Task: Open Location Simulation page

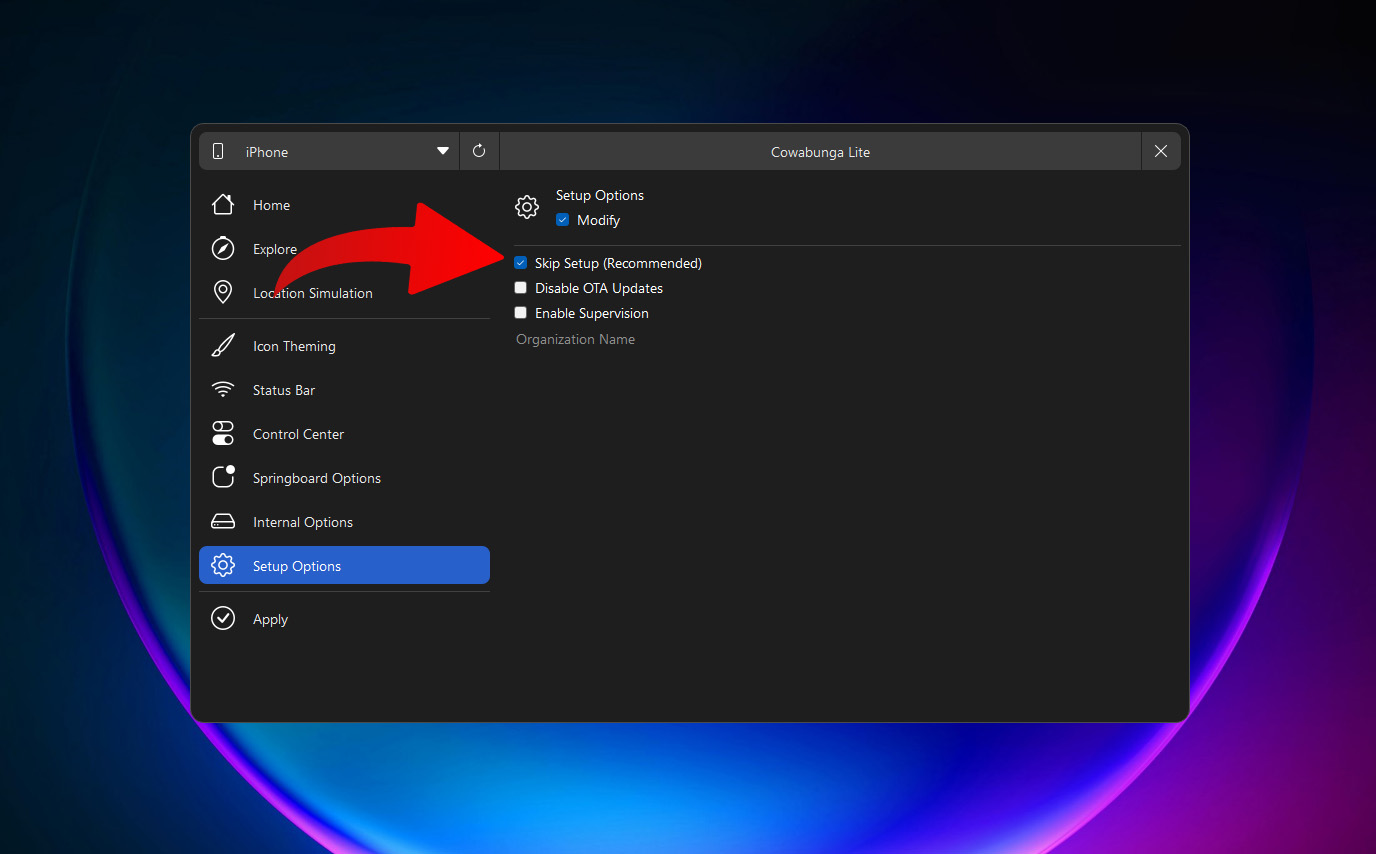Action: coord(344,293)
